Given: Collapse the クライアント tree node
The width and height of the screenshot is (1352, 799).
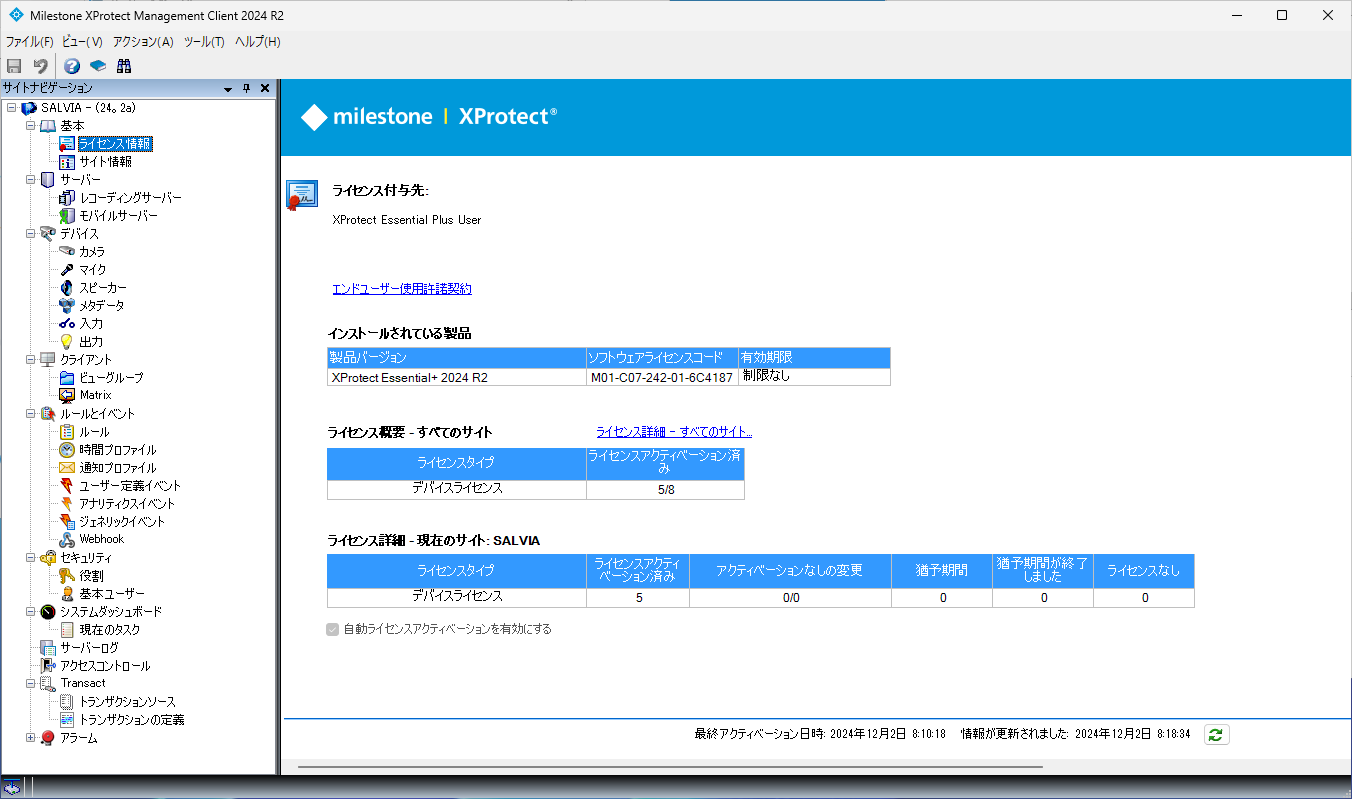Looking at the screenshot, I should (31, 360).
